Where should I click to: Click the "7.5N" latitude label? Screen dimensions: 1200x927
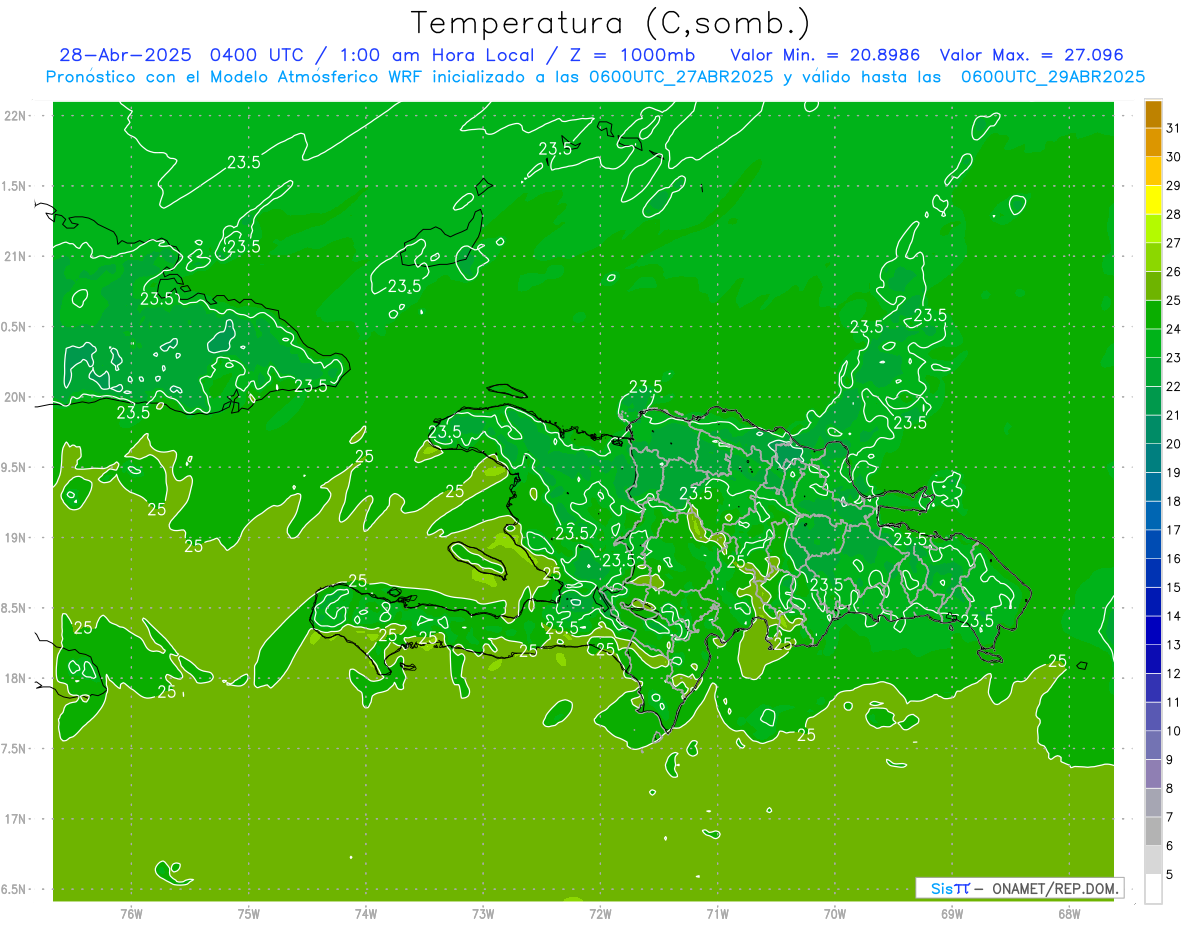[14, 749]
